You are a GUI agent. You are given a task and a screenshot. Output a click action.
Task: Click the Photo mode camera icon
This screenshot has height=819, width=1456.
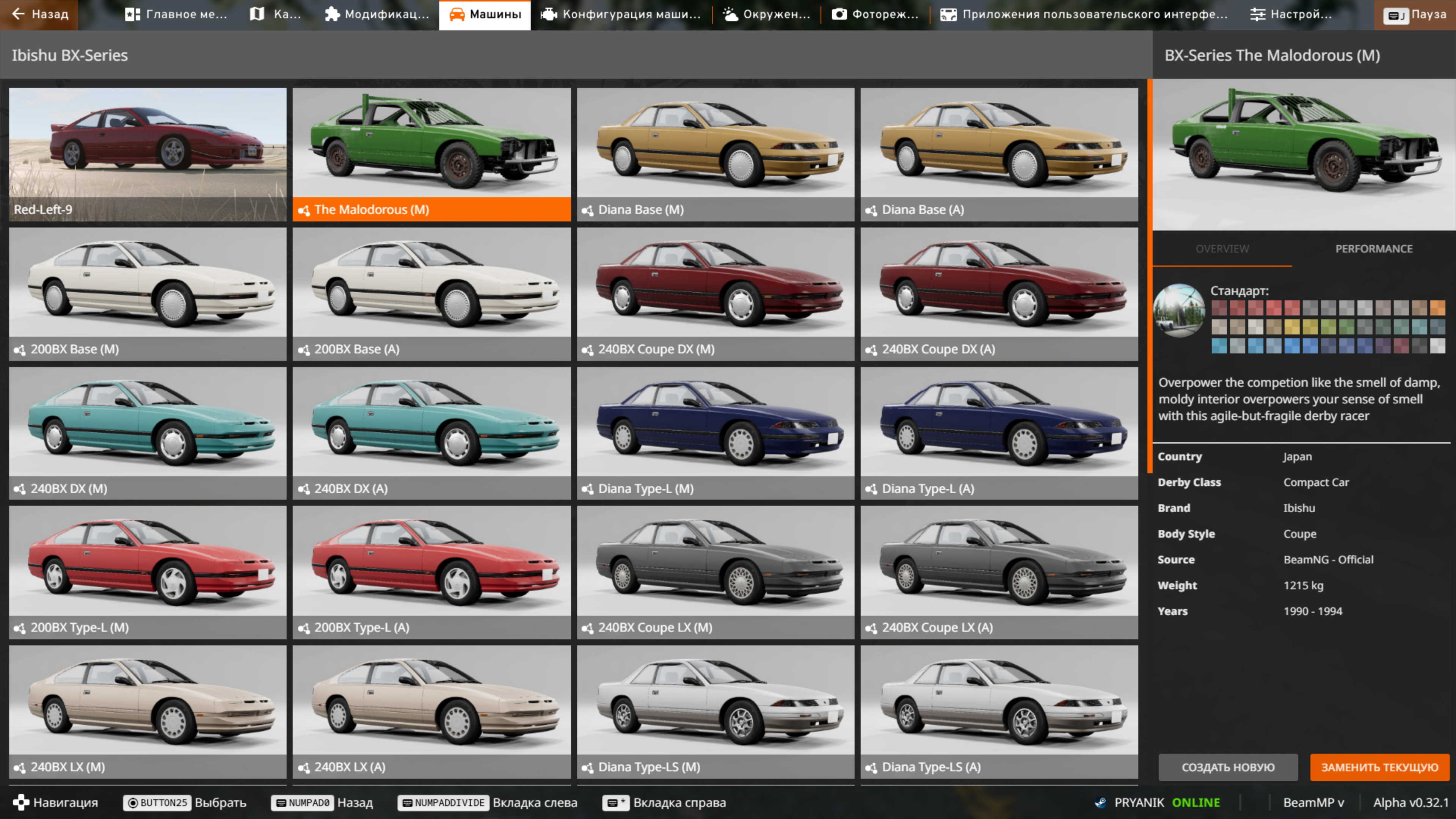[x=839, y=14]
